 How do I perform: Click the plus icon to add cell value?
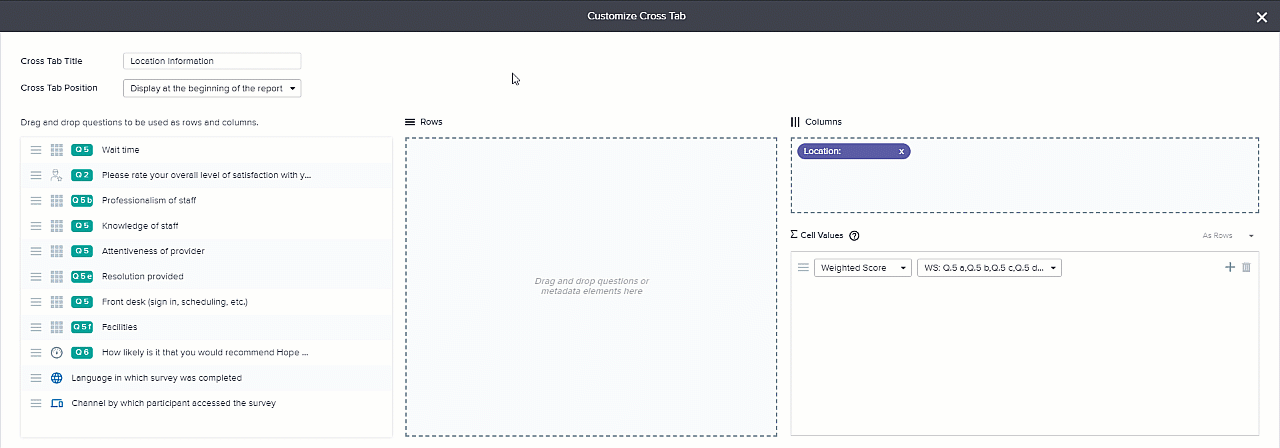1230,268
